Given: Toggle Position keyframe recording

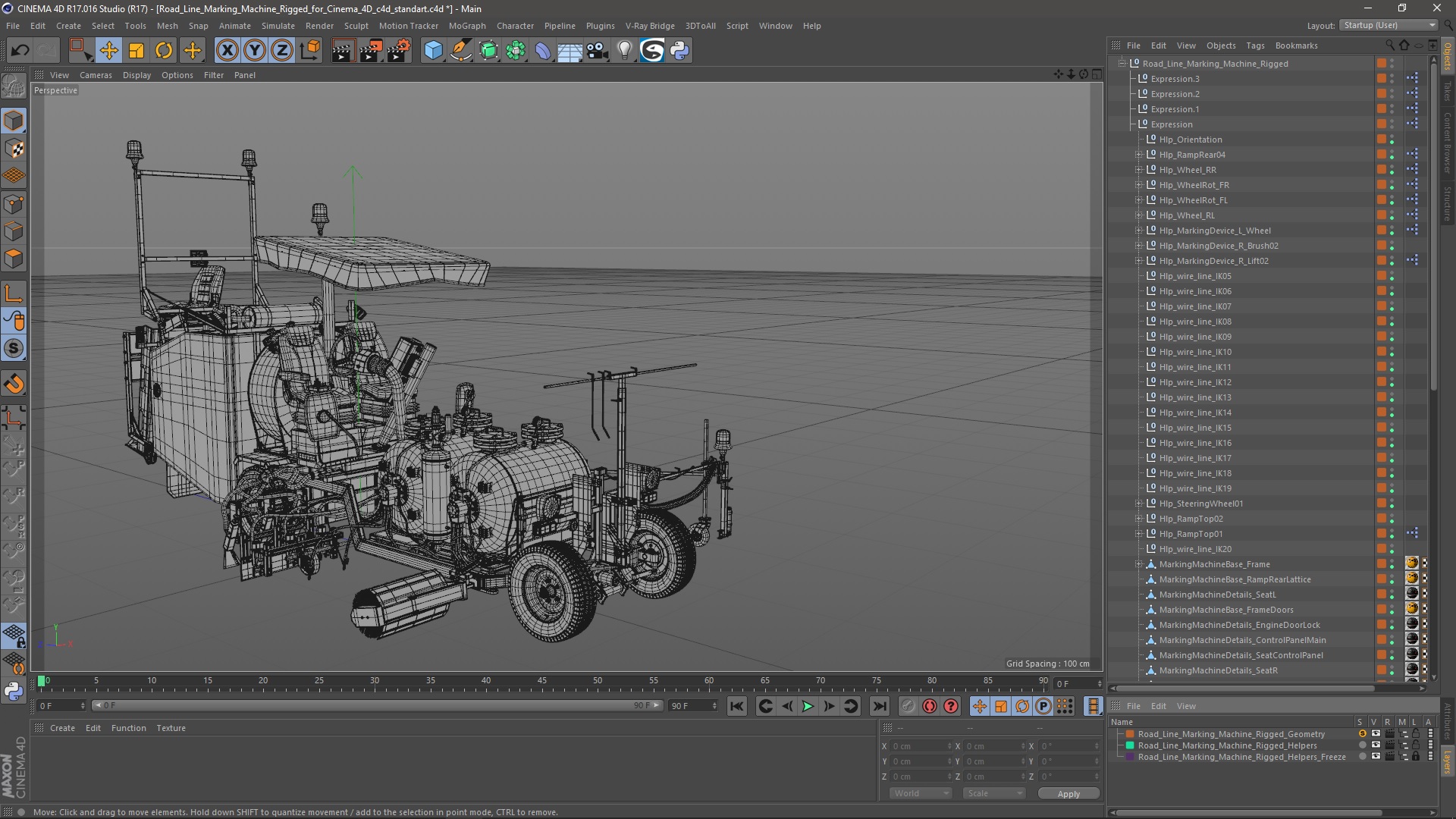Looking at the screenshot, I should coord(980,707).
